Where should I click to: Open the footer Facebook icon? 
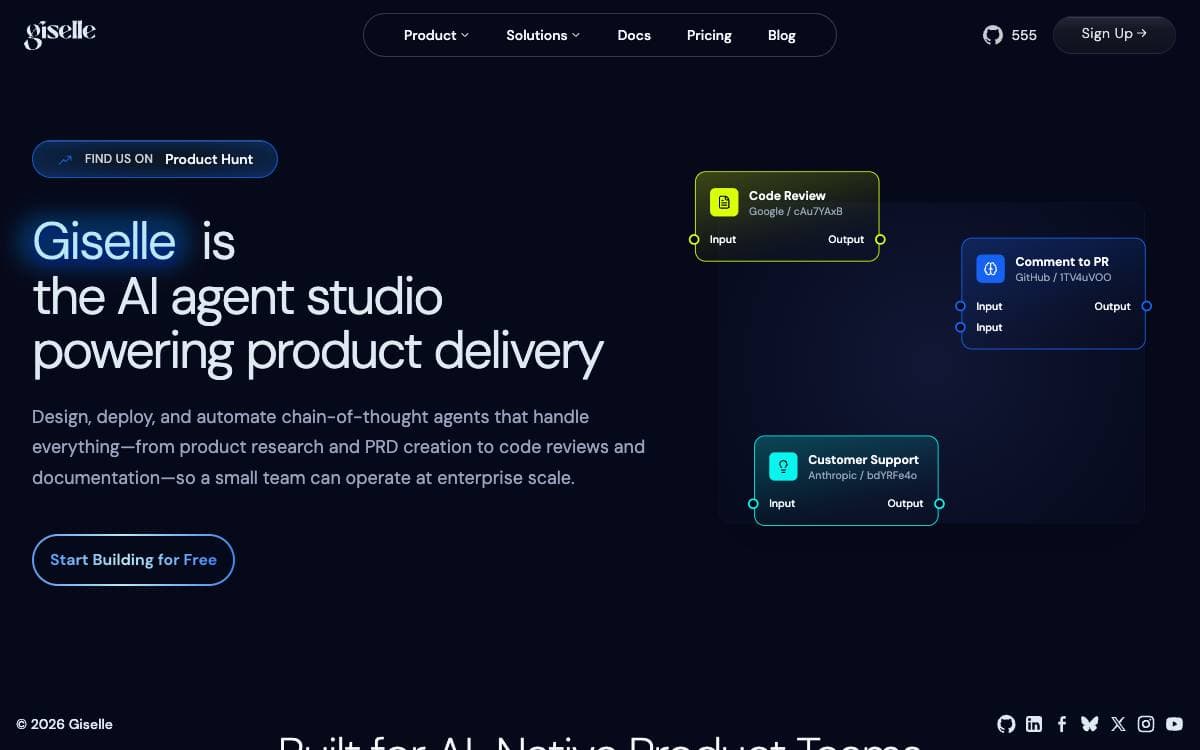[x=1062, y=724]
